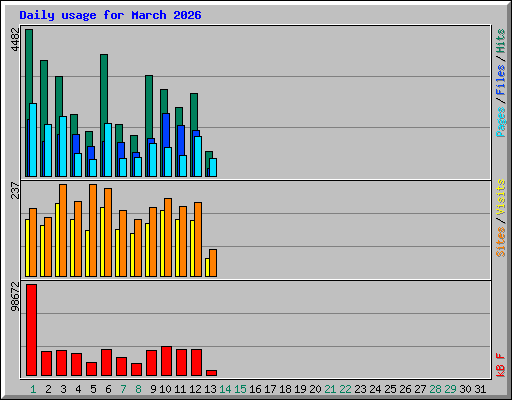Click the blue files bar for day 10
The image size is (512, 400).
[x=166, y=130]
